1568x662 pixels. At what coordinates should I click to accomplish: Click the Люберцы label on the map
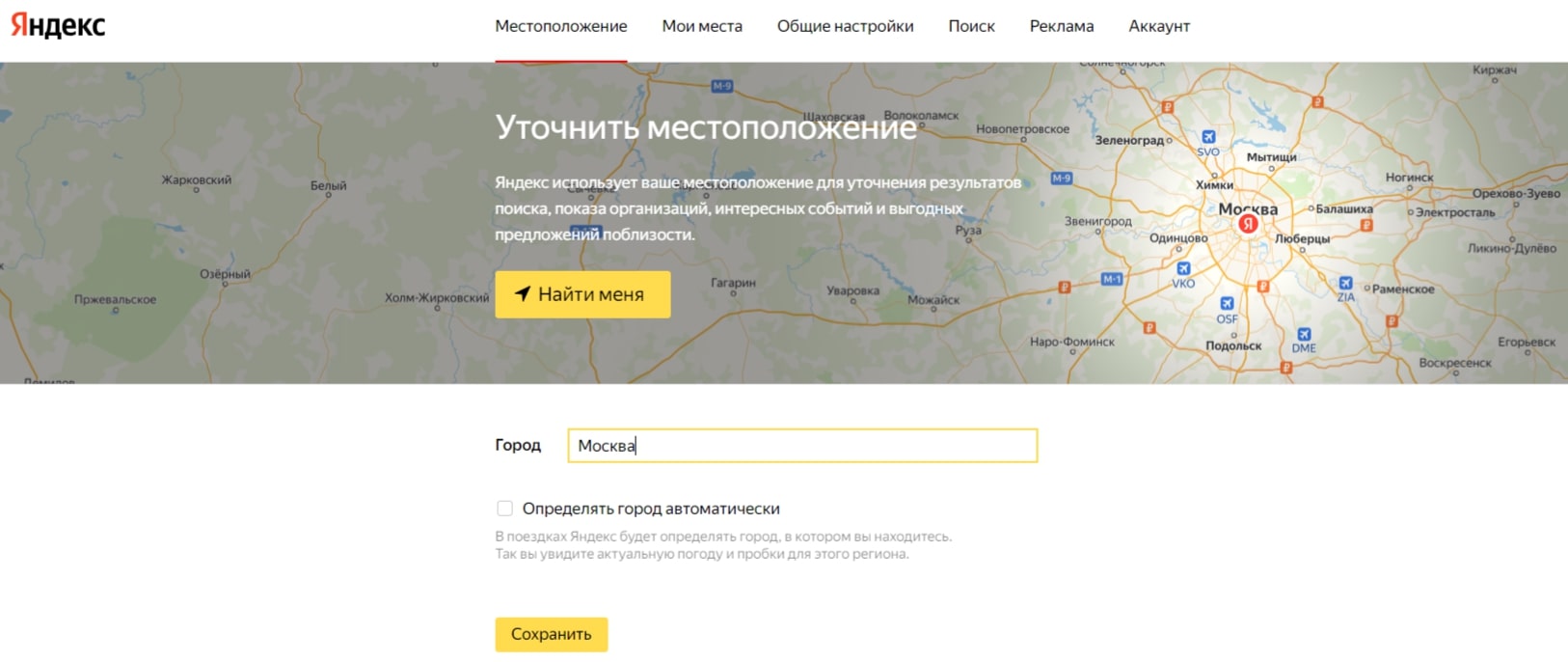pyautogui.click(x=1302, y=238)
